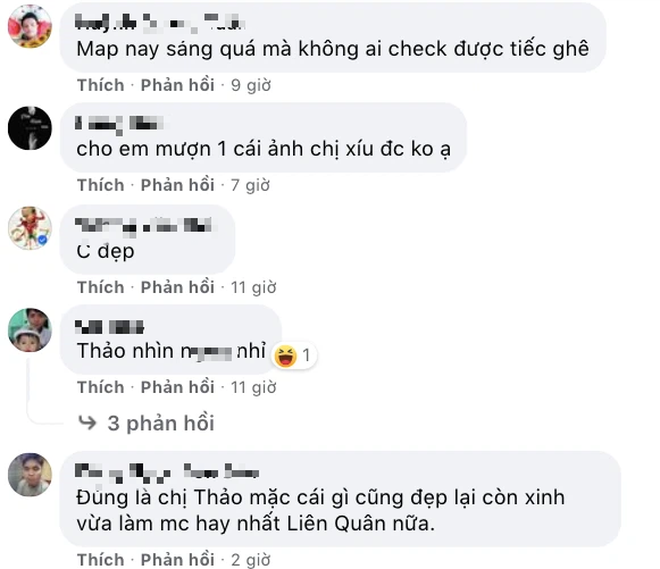Reply to the 'Map nay sáng quá' comment
This screenshot has width=660, height=569.
pos(177,85)
